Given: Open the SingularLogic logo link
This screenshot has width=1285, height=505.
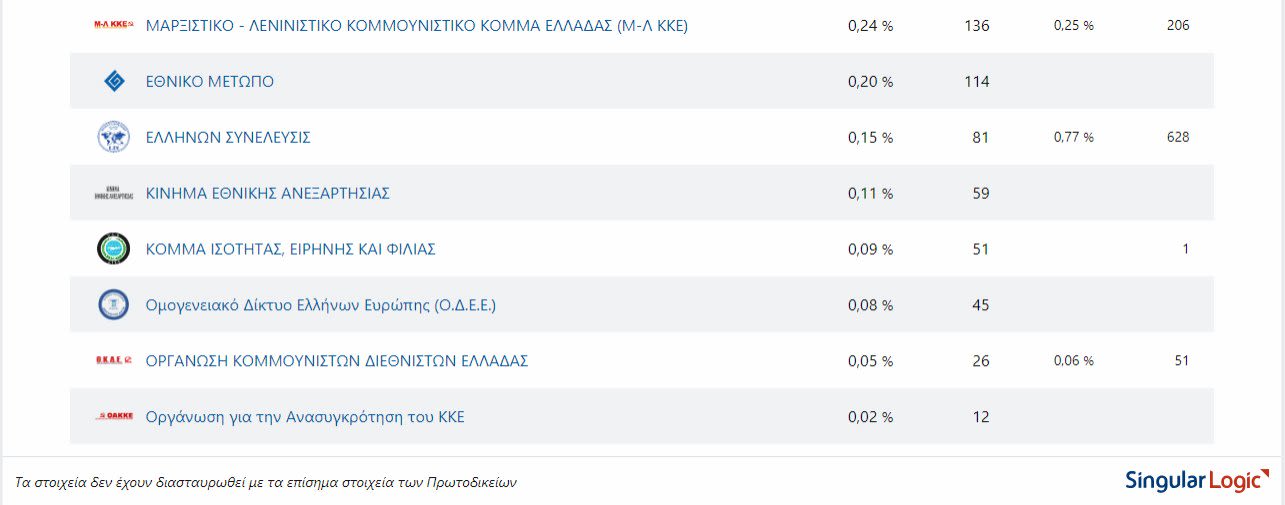Looking at the screenshot, I should pyautogui.click(x=1196, y=480).
